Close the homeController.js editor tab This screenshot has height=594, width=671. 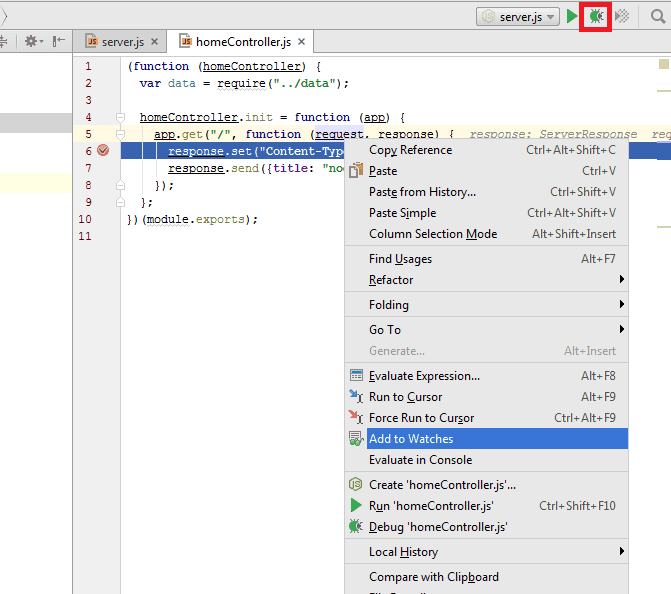point(301,42)
